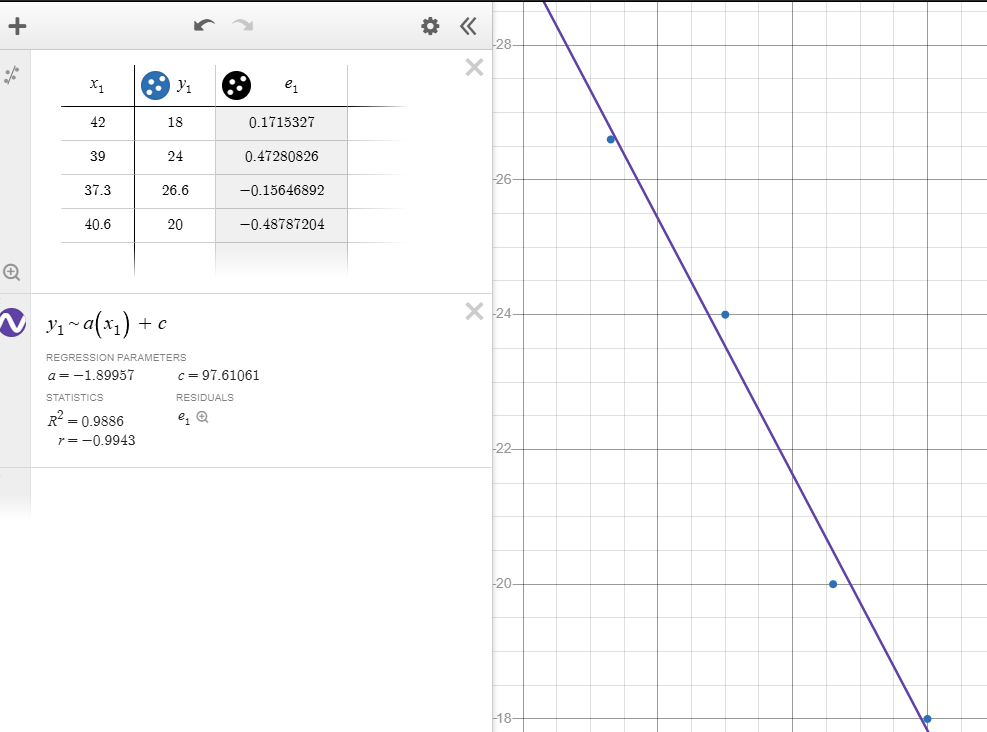Edit the cell containing 37.3
987x732 pixels.
[x=98, y=191]
